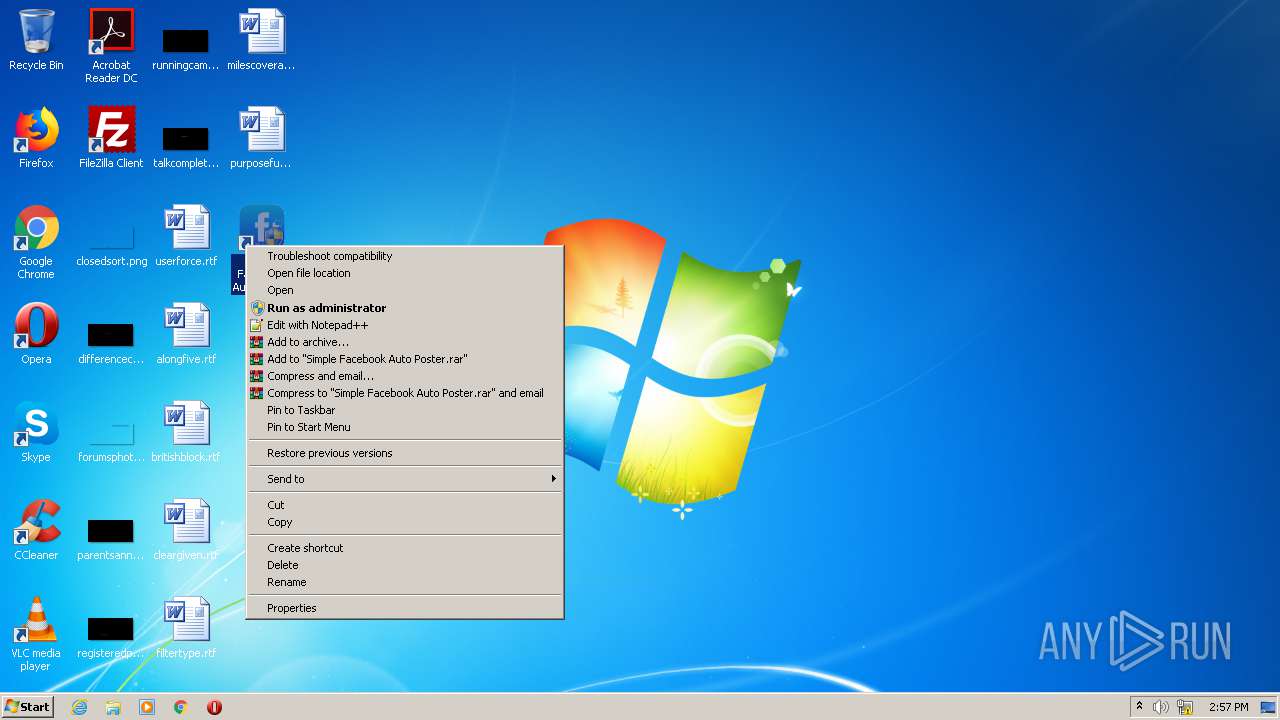The width and height of the screenshot is (1280, 720).
Task: Select the milescovera Word document
Action: pyautogui.click(x=261, y=40)
